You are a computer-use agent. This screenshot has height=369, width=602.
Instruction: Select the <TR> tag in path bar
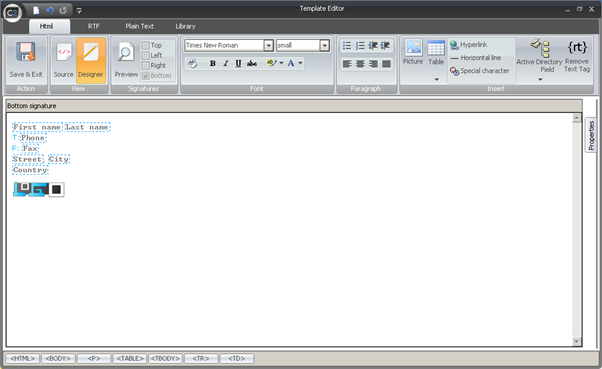[201, 359]
